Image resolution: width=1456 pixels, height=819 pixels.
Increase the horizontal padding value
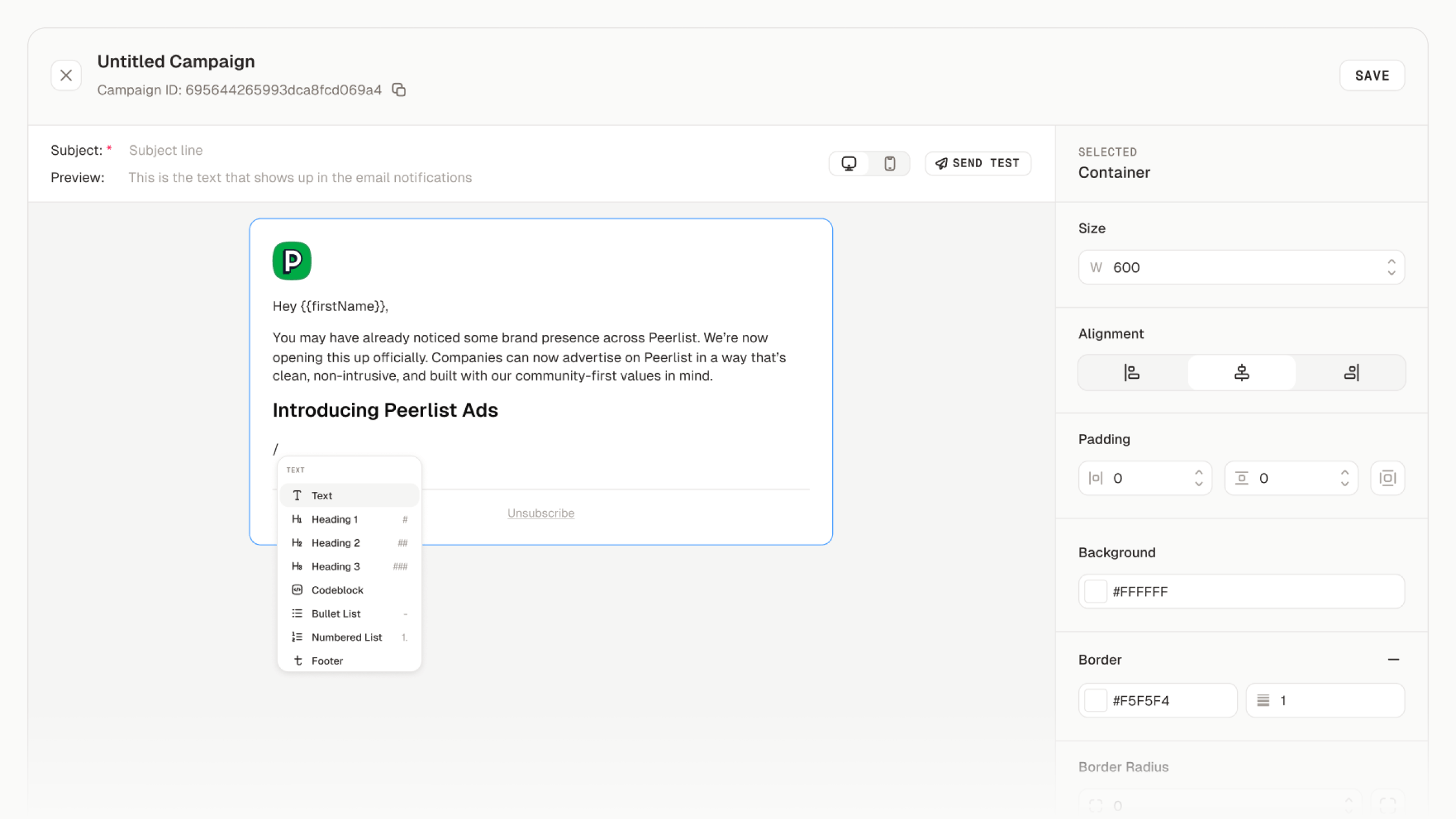coord(1199,473)
